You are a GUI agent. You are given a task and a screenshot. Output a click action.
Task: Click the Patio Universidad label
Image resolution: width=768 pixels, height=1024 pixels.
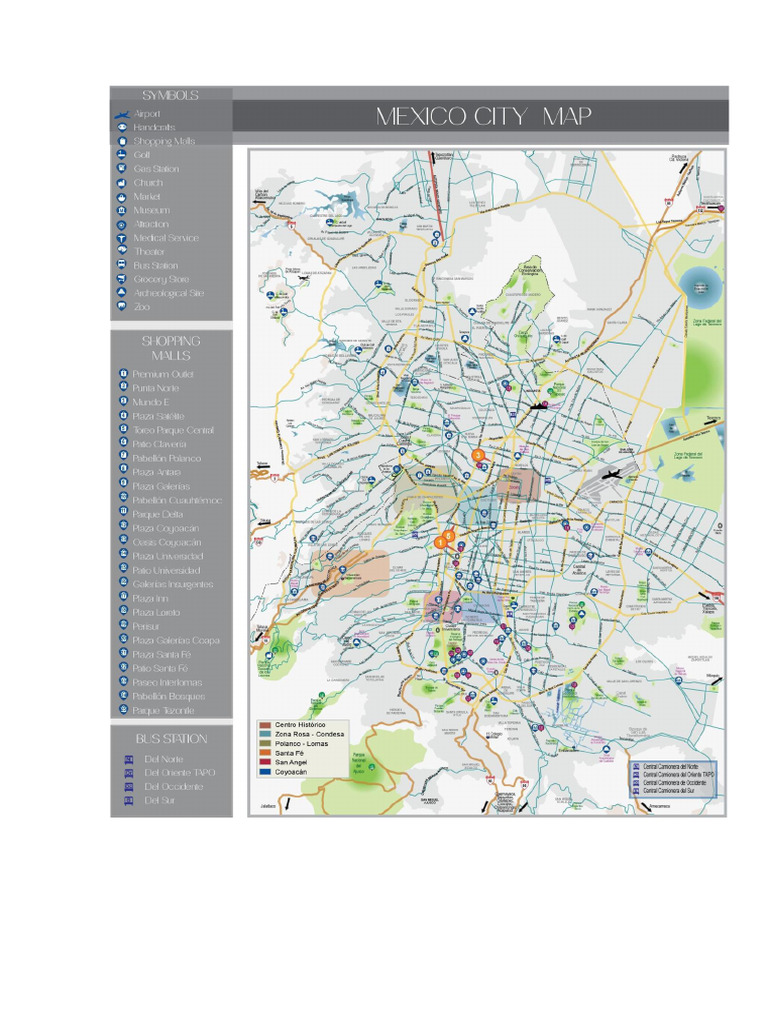(167, 570)
